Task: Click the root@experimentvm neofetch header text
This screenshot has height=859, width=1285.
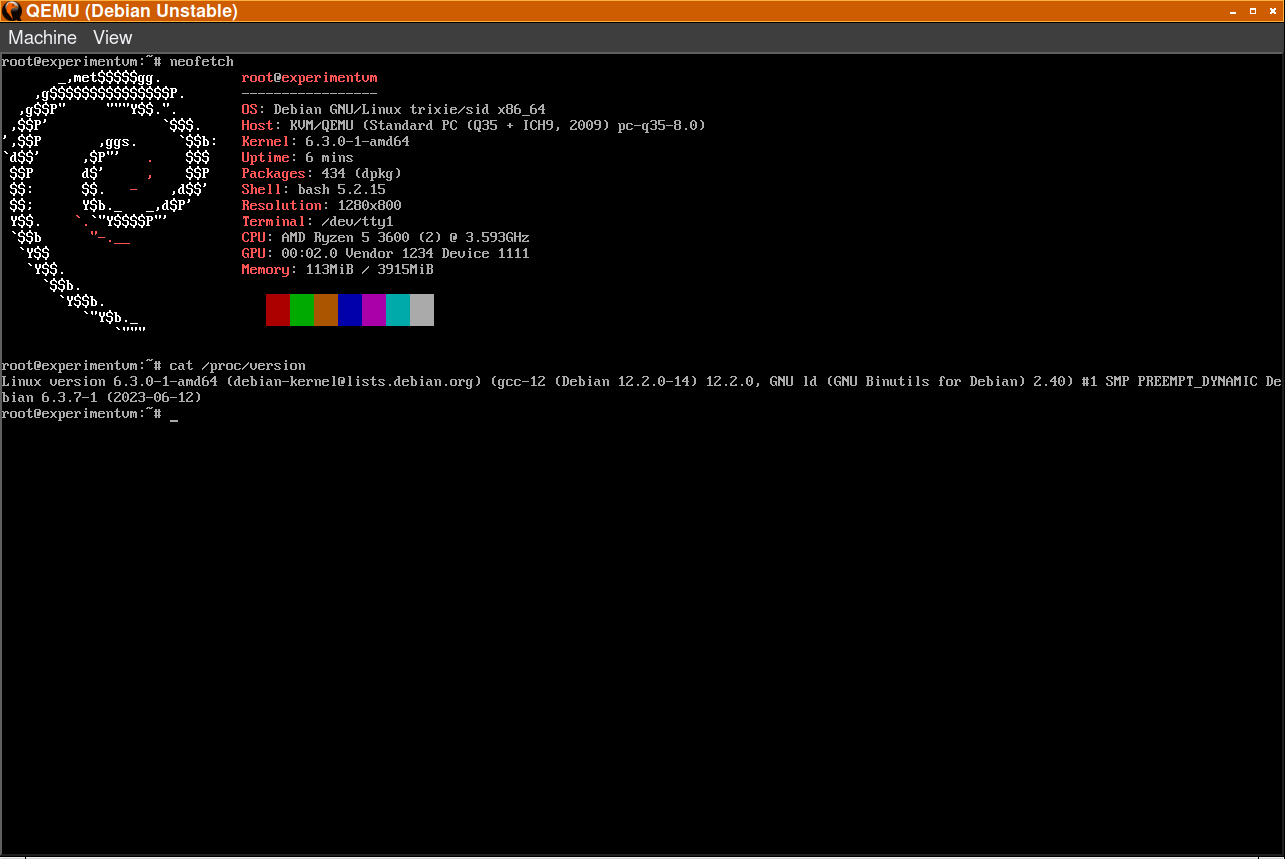Action: [309, 78]
